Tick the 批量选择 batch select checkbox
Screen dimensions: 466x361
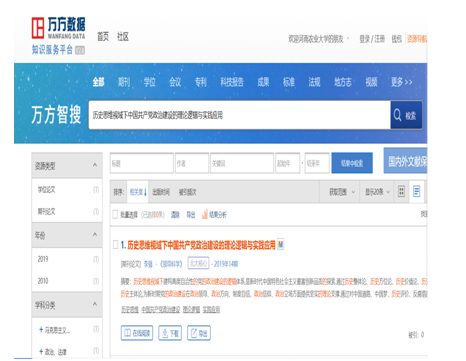point(115,214)
